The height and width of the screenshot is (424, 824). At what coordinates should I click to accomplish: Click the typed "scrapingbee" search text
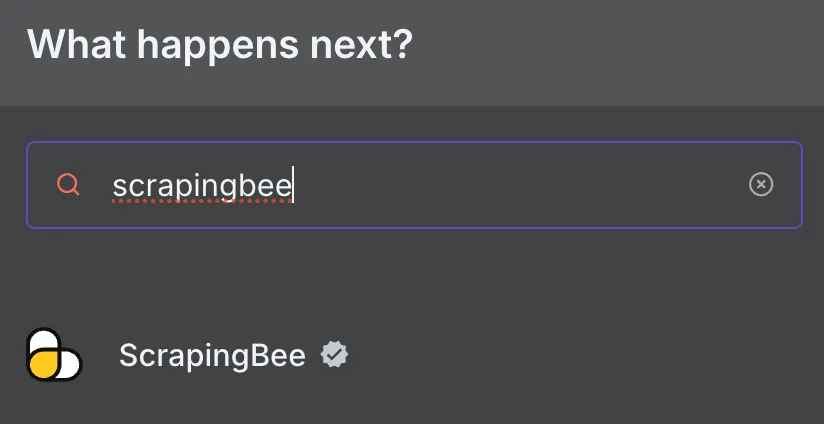(x=202, y=186)
